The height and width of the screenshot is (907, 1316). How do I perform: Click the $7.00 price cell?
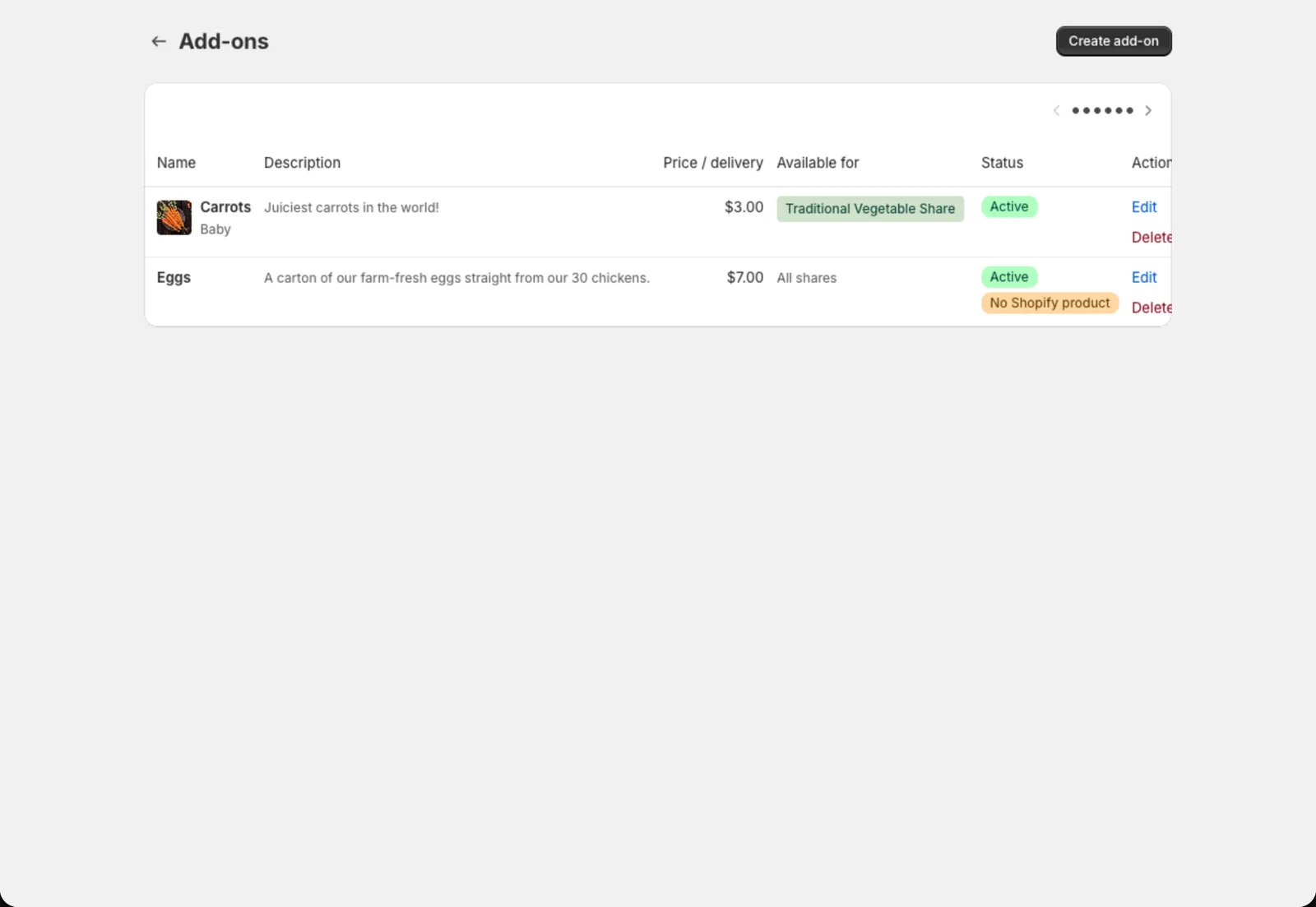[x=745, y=277]
